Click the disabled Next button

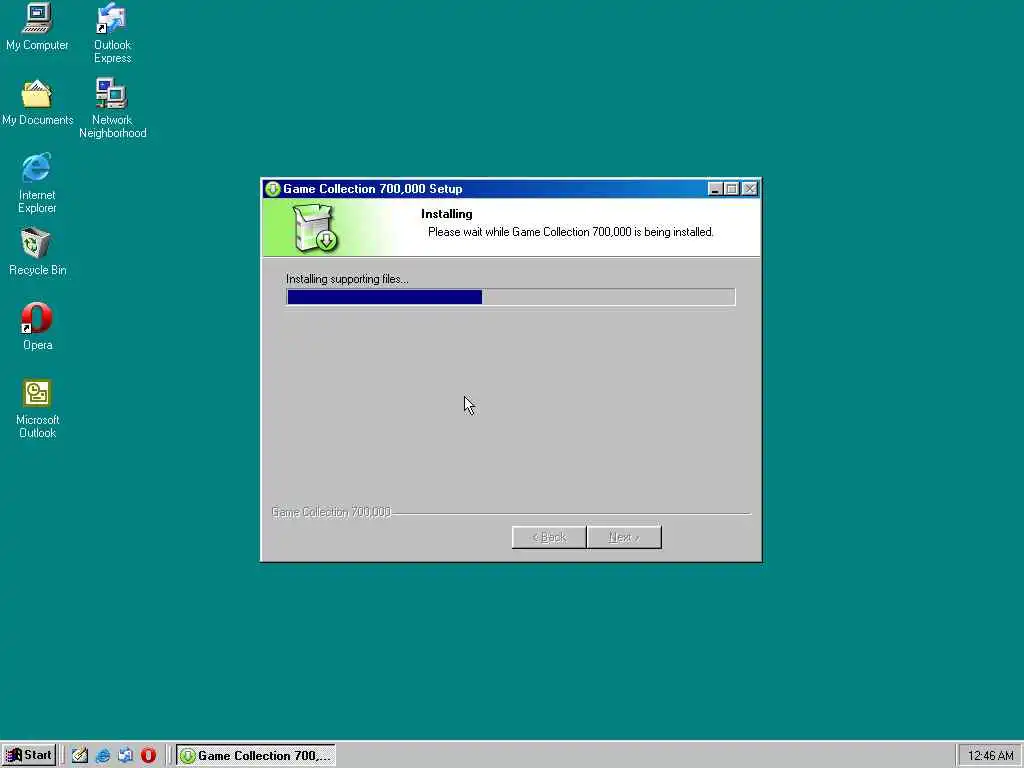click(624, 537)
